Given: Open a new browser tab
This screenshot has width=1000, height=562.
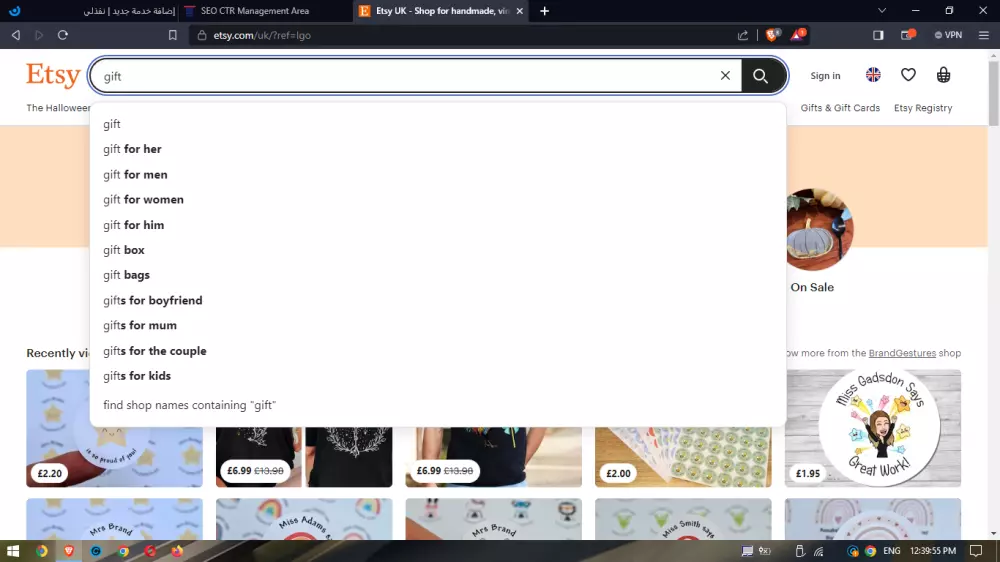Looking at the screenshot, I should [x=544, y=11].
